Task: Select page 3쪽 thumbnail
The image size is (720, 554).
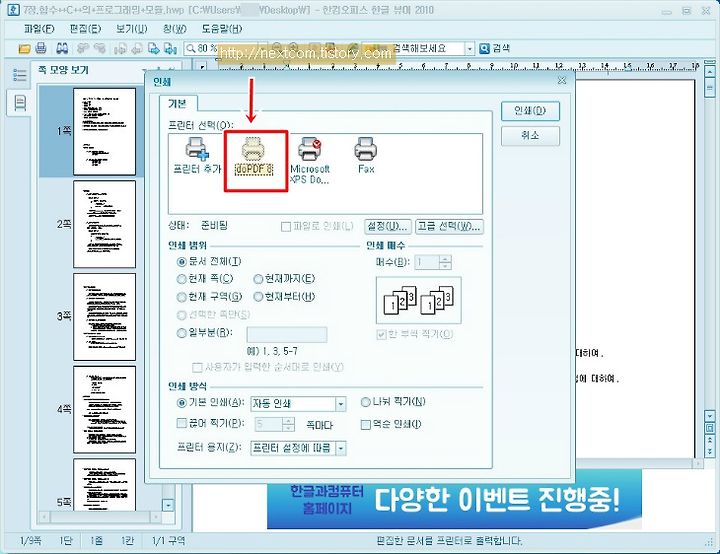Action: [x=105, y=317]
